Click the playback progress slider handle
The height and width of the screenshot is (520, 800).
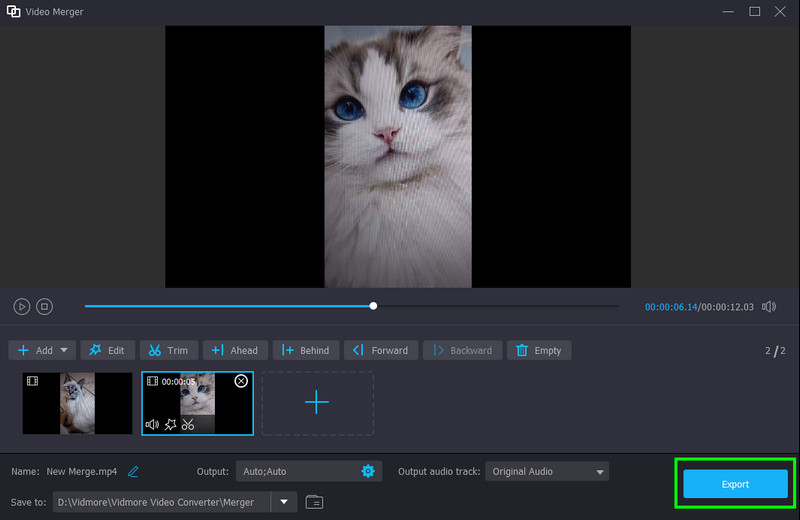[x=373, y=306]
